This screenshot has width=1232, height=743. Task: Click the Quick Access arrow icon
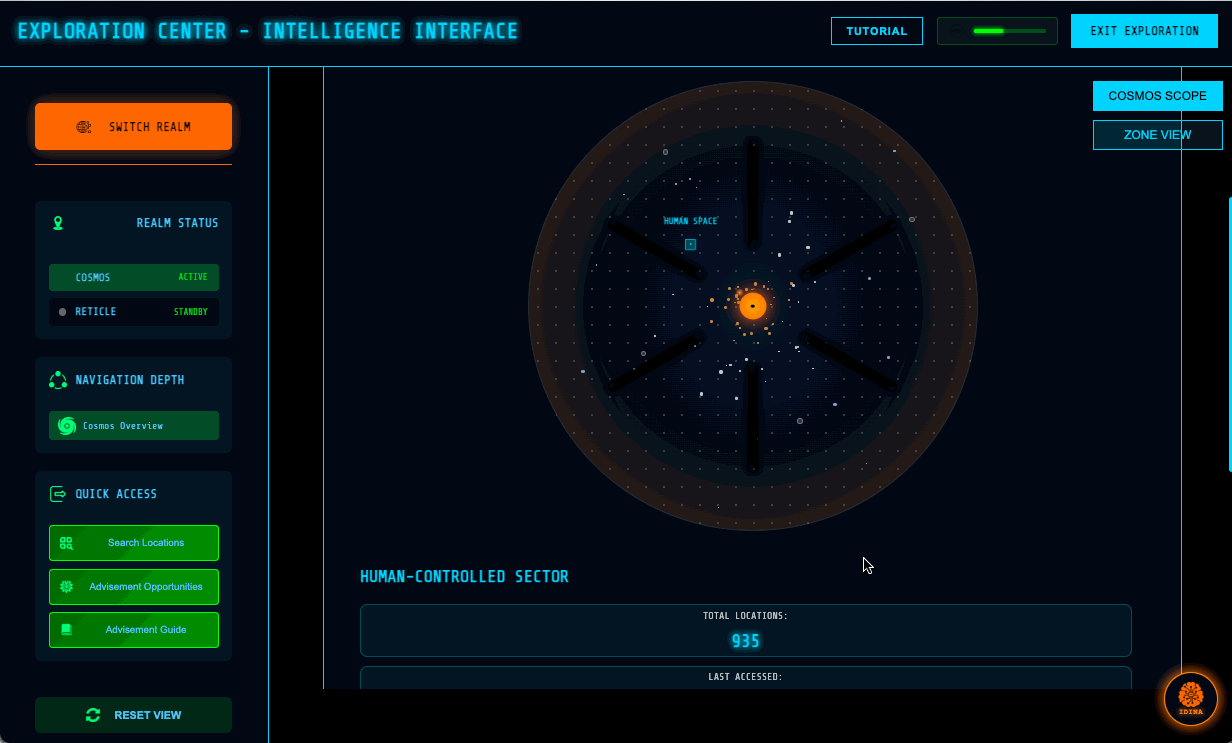click(x=58, y=494)
